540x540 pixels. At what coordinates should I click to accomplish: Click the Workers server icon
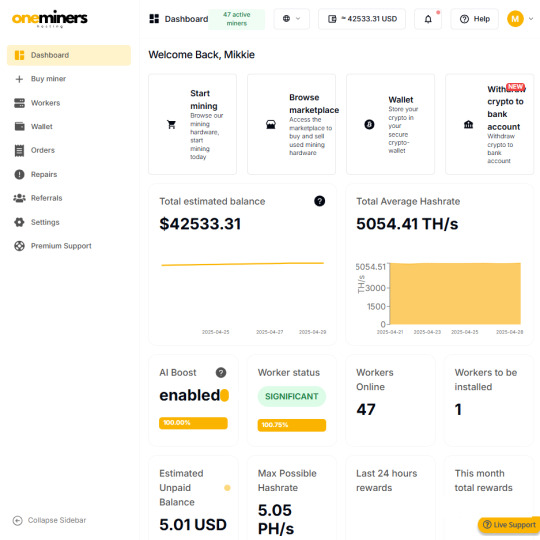click(x=19, y=103)
